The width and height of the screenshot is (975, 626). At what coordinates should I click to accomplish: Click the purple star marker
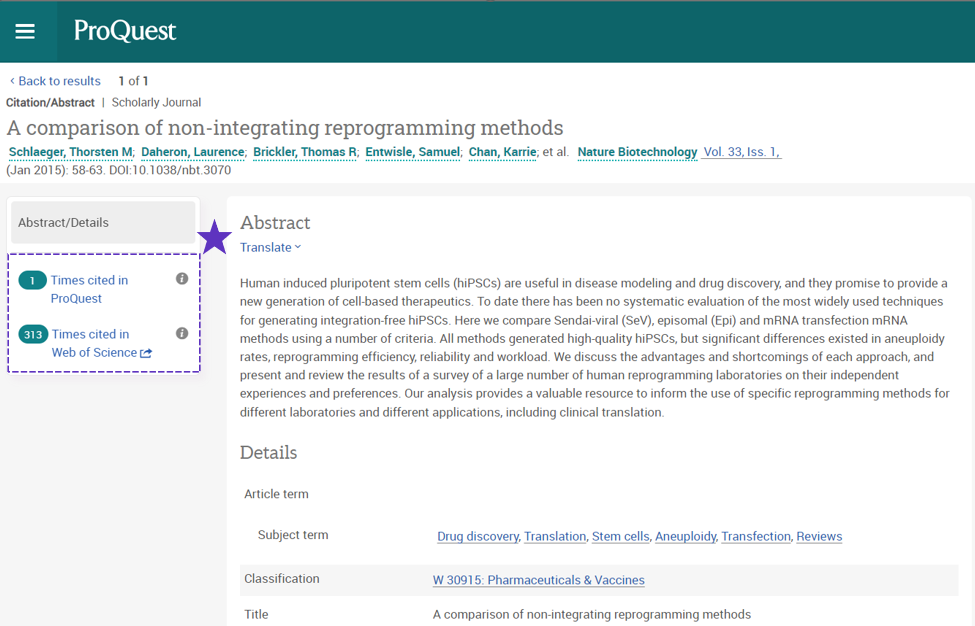(x=214, y=238)
